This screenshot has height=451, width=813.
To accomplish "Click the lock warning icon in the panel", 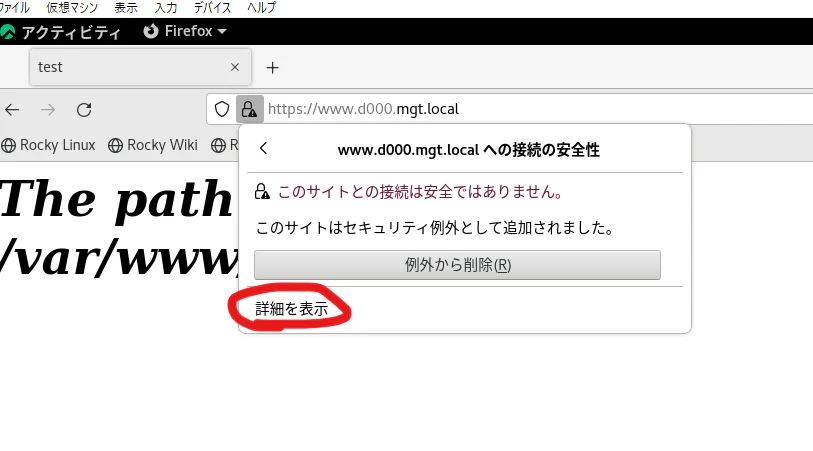I will point(262,192).
